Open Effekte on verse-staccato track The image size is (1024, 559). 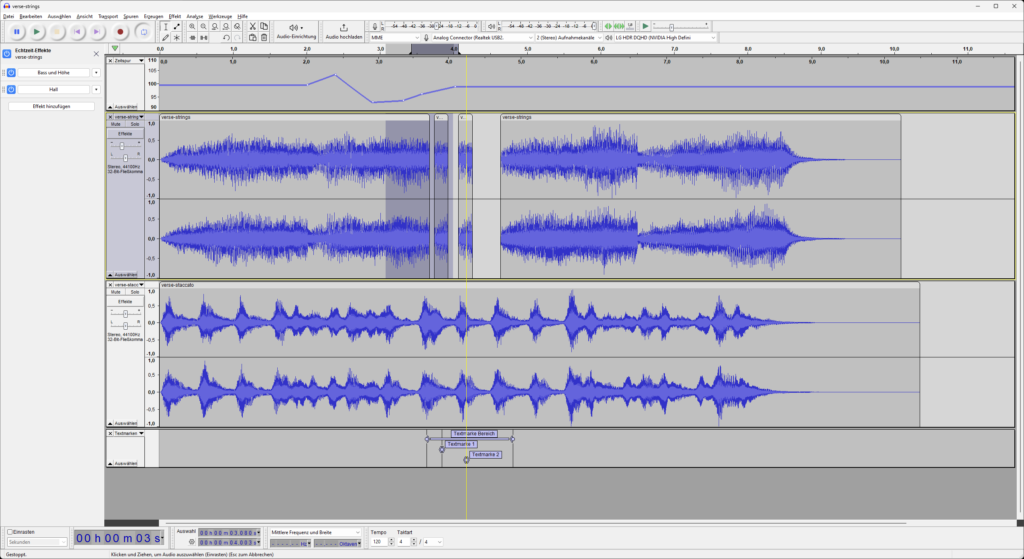(x=125, y=302)
